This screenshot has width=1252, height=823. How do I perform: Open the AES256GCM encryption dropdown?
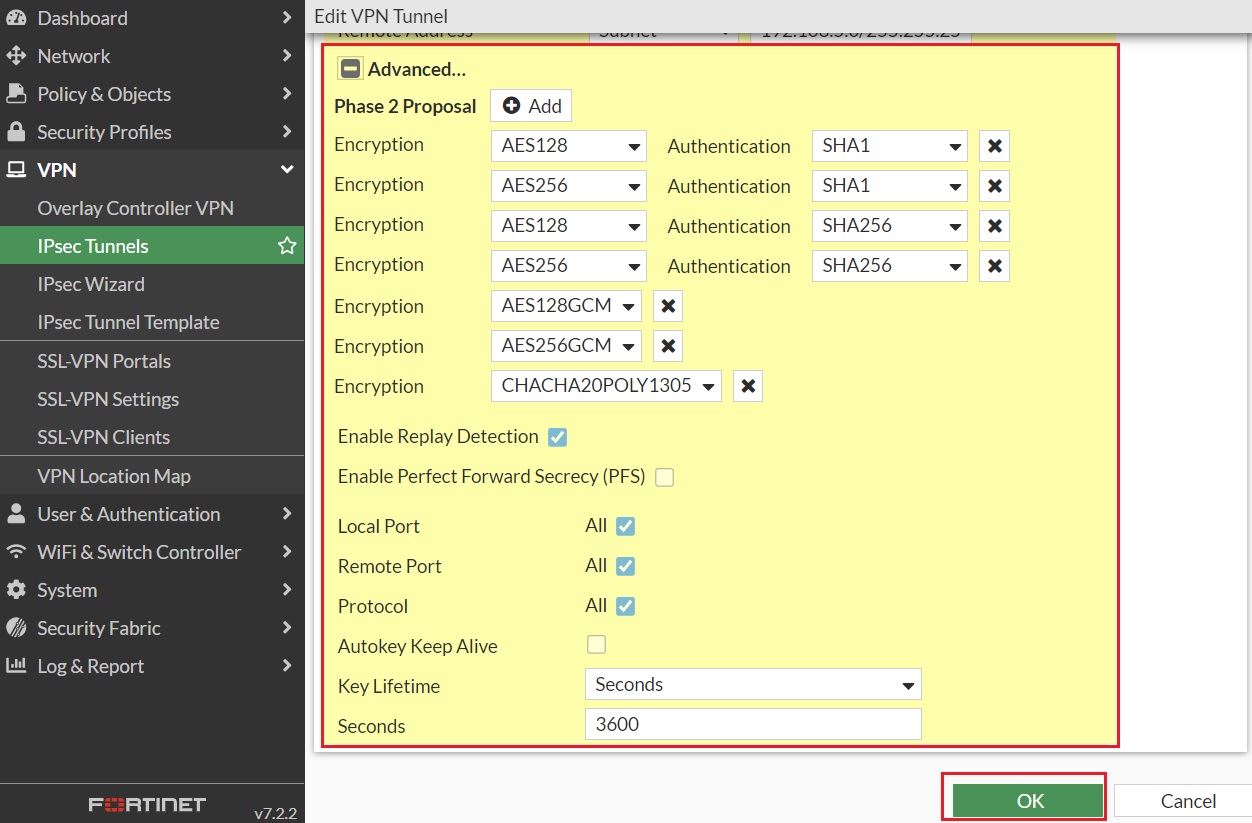(x=566, y=346)
